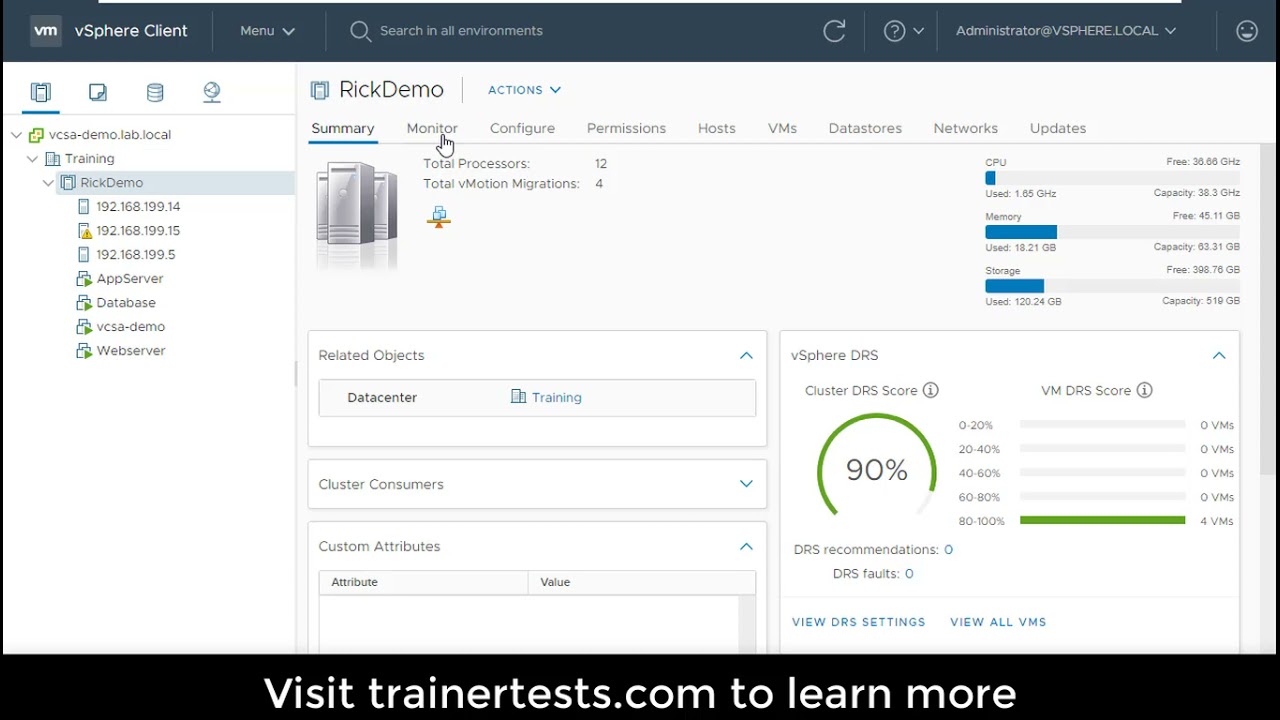1280x720 pixels.
Task: Select the Training datacenter in tree
Action: [89, 158]
